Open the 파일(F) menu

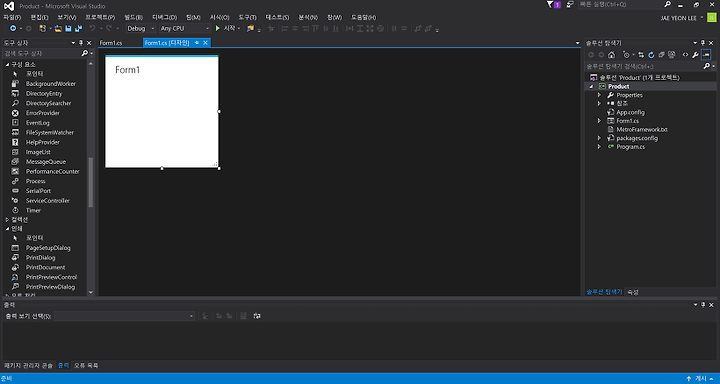pyautogui.click(x=12, y=17)
